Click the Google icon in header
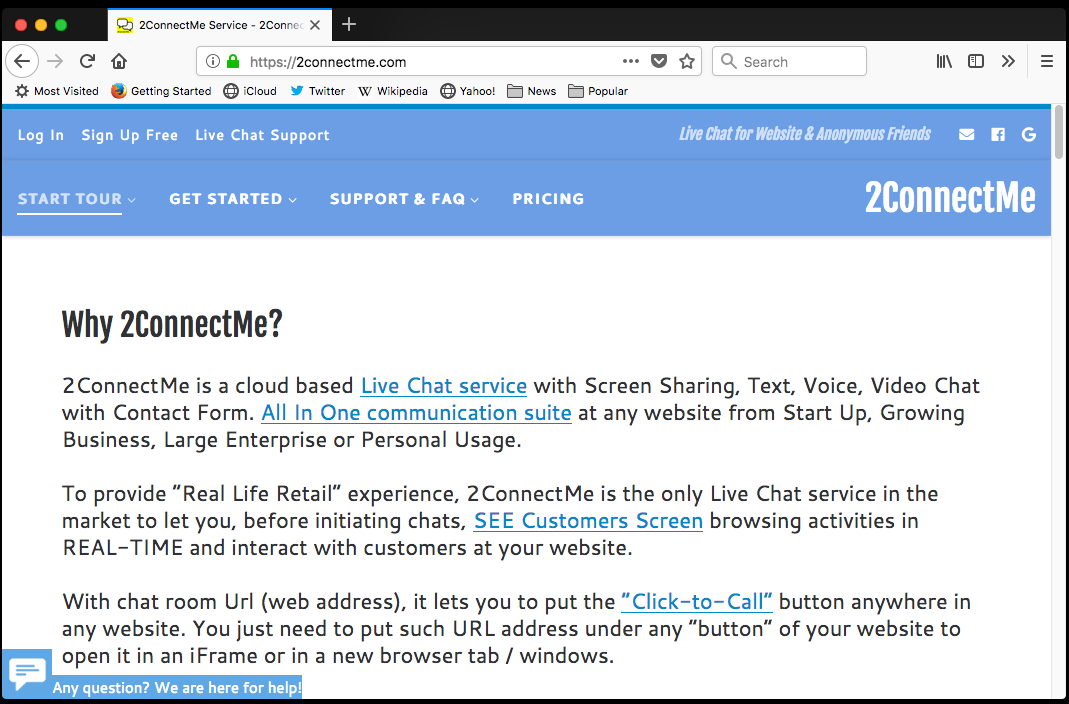This screenshot has width=1069, height=704. pos(1029,134)
